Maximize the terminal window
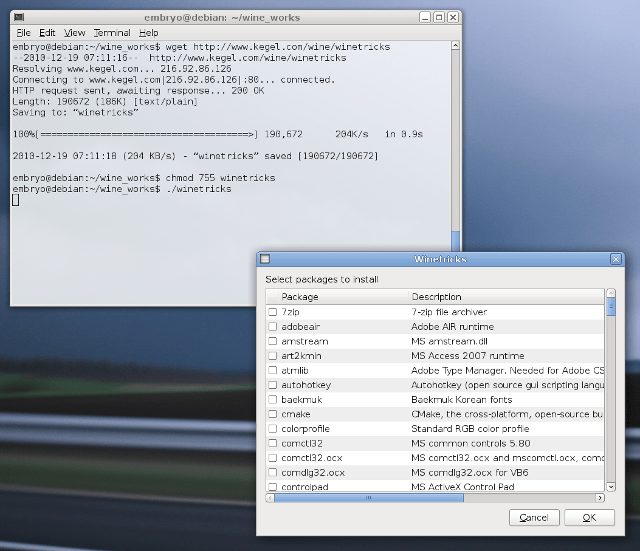The image size is (640, 551). point(439,17)
